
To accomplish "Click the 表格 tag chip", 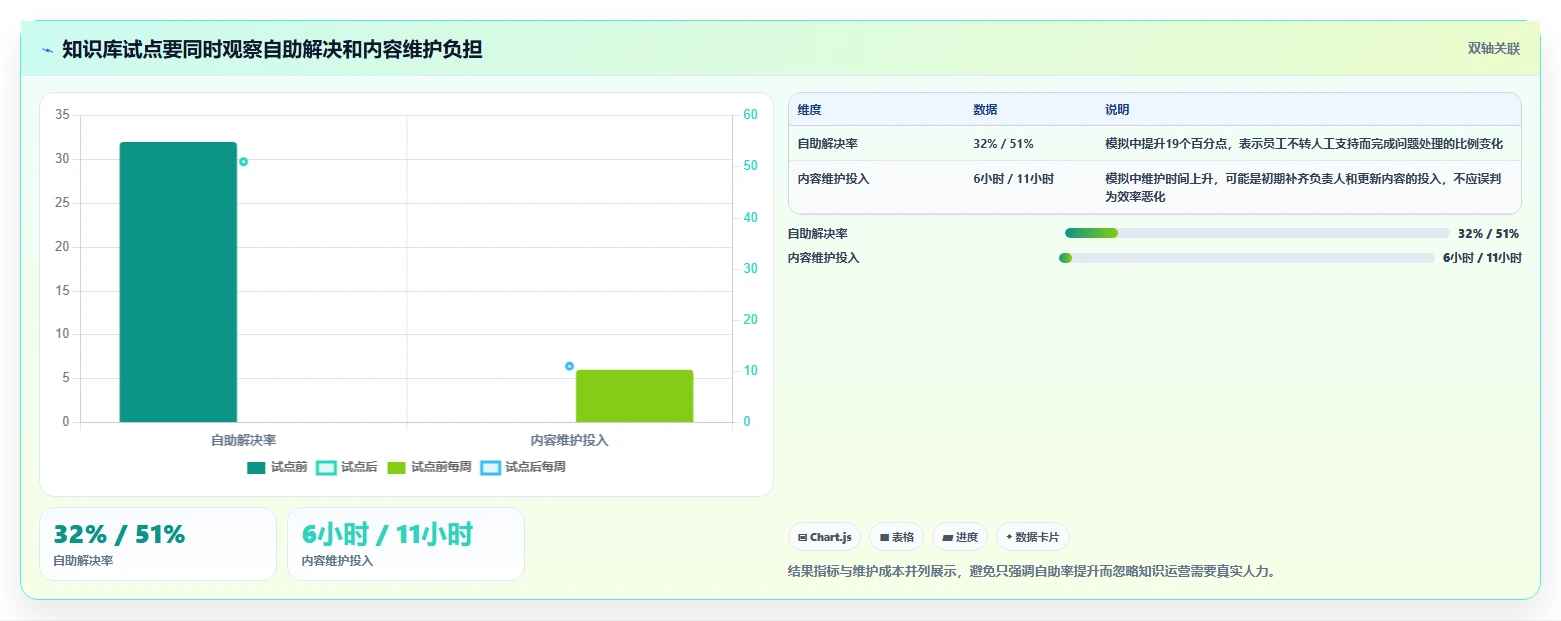I will coord(897,537).
